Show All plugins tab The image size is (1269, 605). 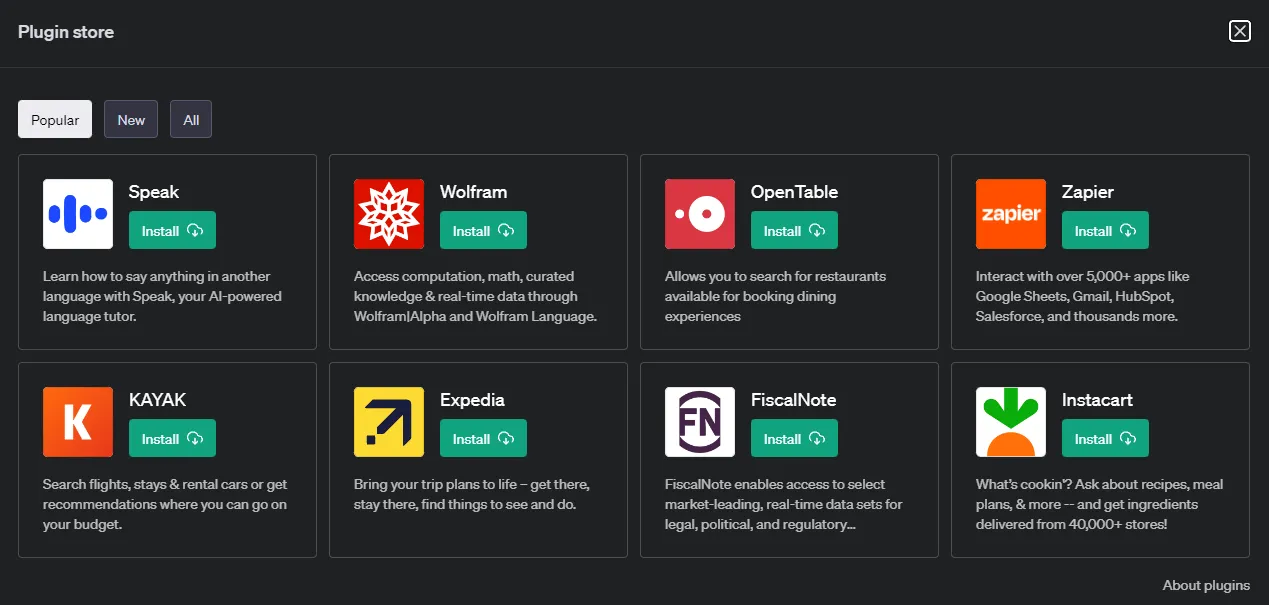[191, 119]
